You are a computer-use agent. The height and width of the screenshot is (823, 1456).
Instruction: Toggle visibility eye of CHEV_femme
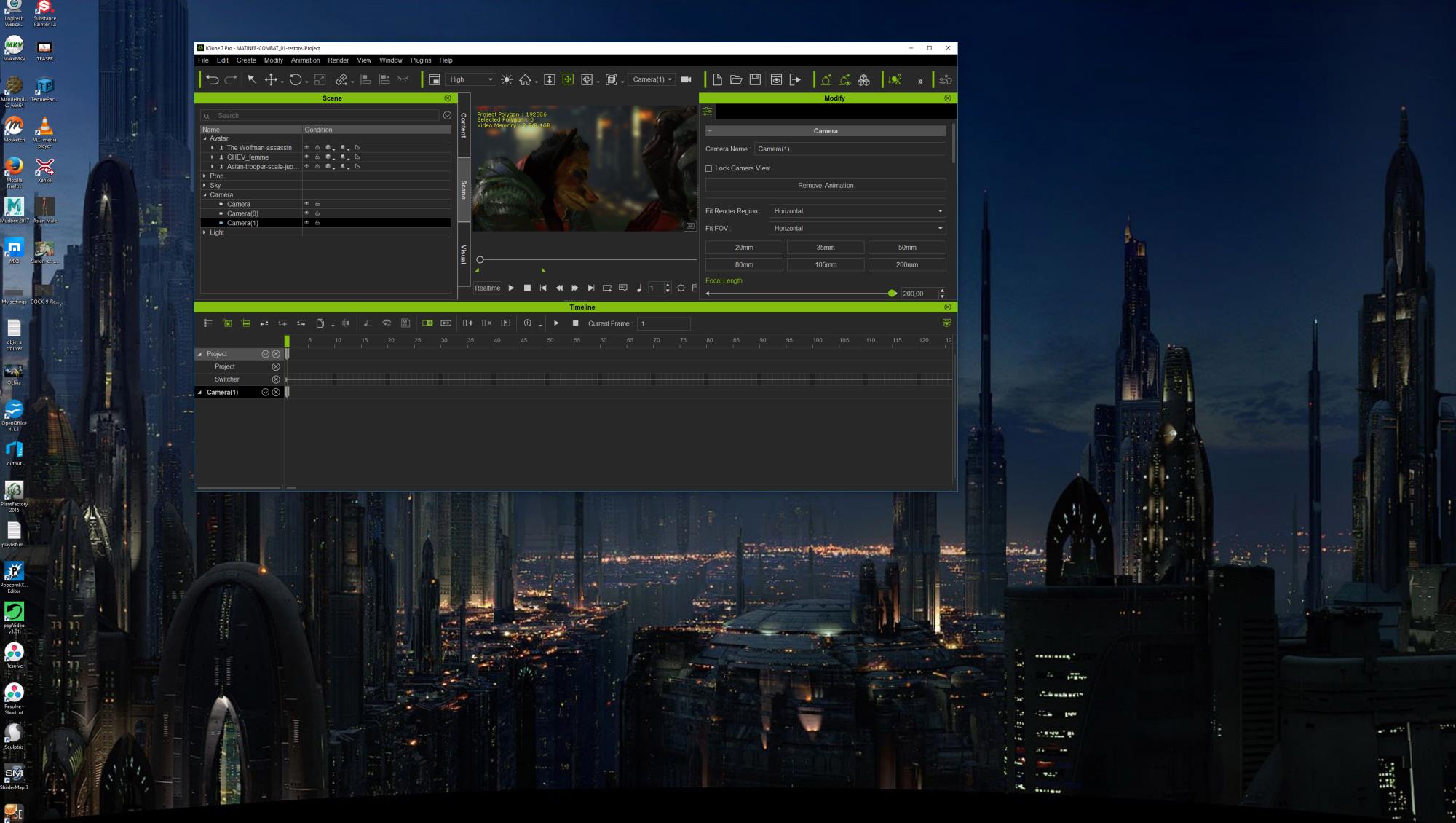coord(306,157)
